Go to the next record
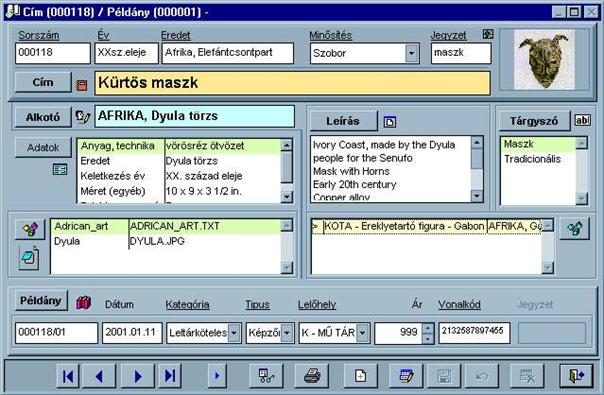This screenshot has height=395, width=604. click(138, 376)
